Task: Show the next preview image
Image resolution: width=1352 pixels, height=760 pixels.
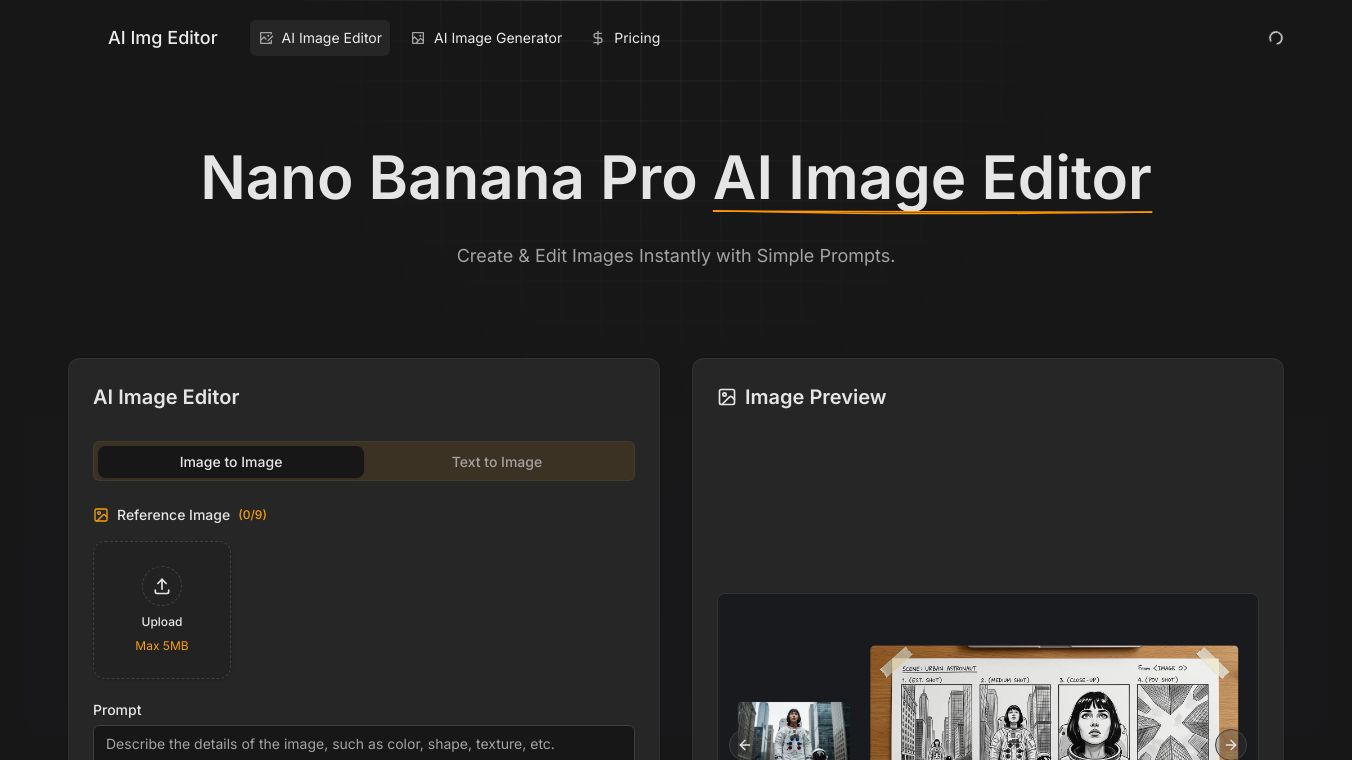Action: pos(1231,745)
